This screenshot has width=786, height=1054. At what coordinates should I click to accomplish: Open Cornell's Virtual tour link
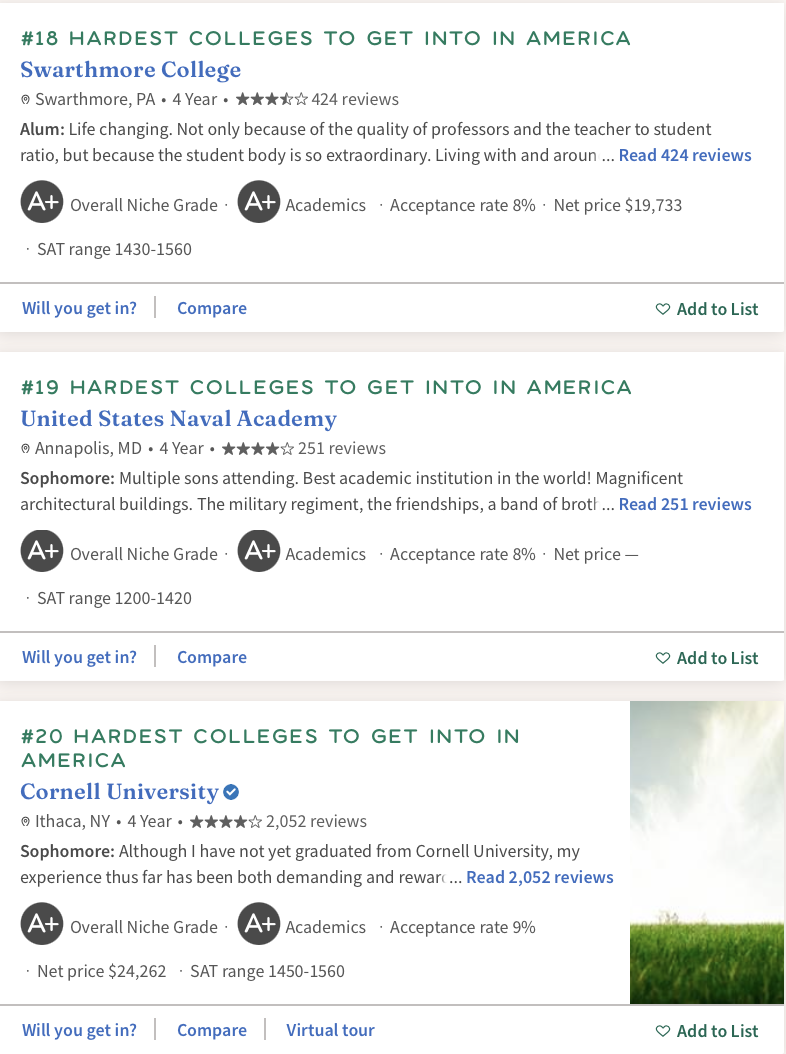point(330,1030)
